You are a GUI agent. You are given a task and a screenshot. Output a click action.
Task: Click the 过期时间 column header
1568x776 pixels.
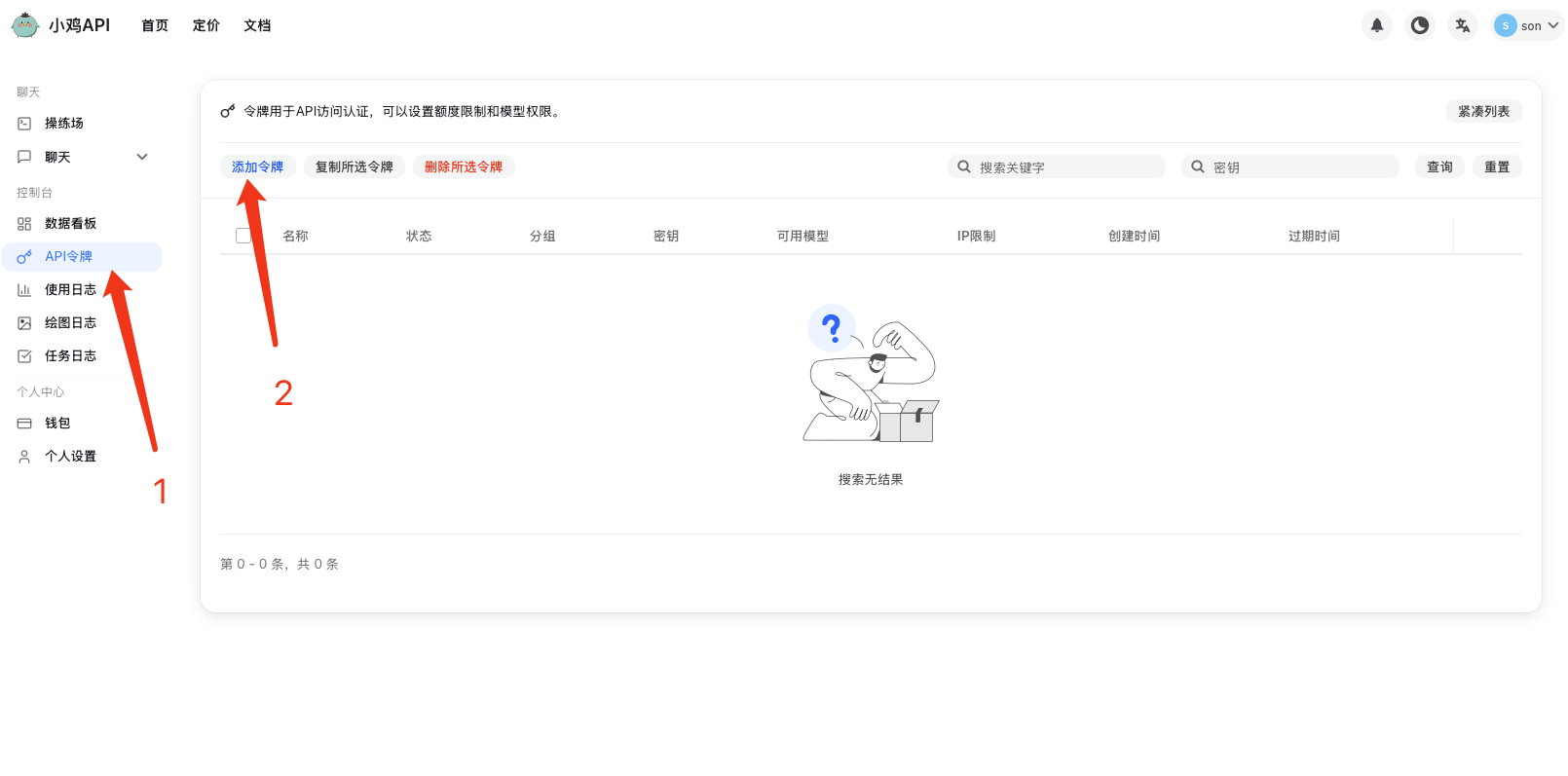(1314, 236)
